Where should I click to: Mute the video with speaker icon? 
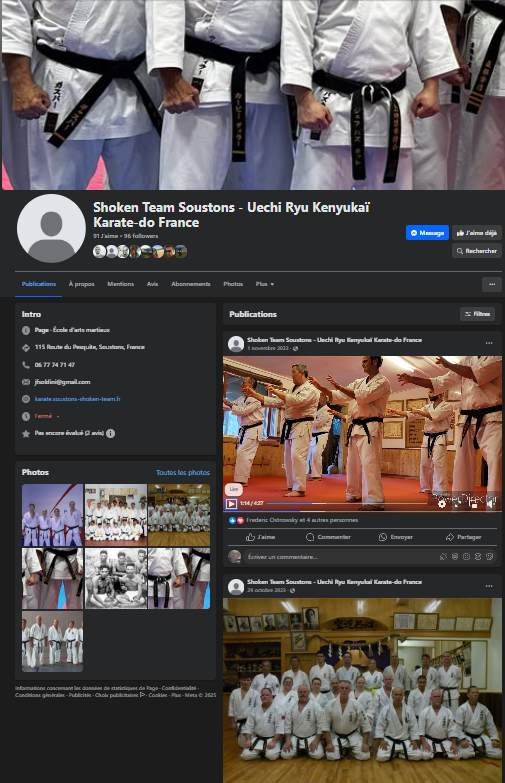pyautogui.click(x=491, y=504)
